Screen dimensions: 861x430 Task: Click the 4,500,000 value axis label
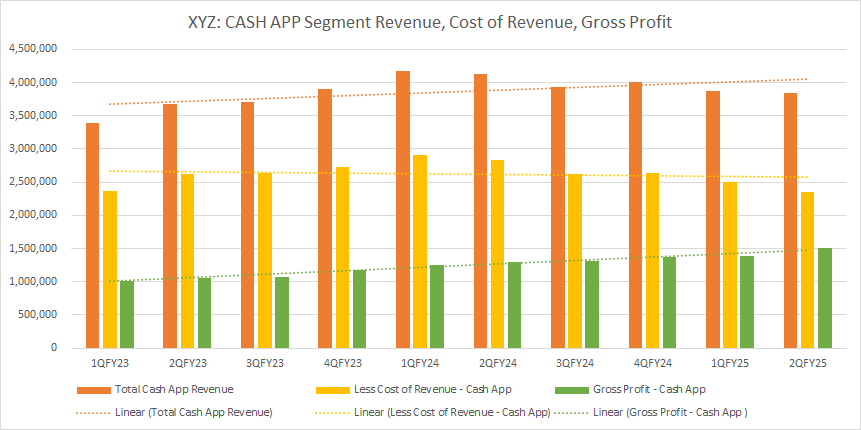click(x=31, y=49)
